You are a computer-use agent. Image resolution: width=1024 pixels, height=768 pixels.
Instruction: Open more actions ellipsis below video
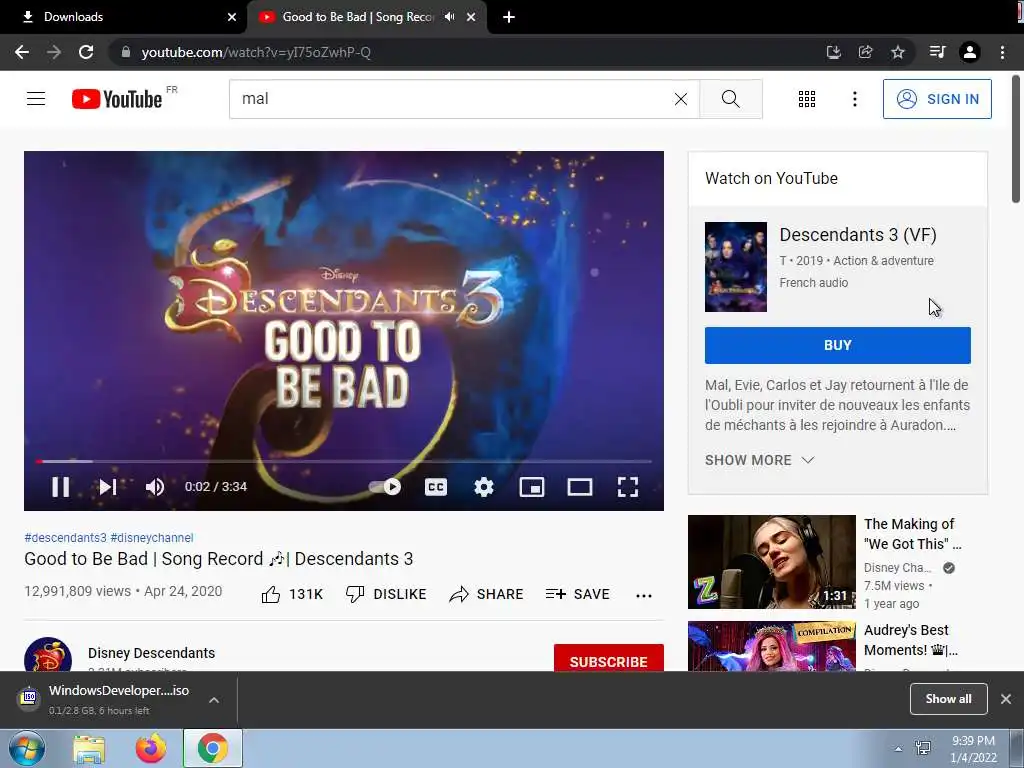click(x=644, y=595)
